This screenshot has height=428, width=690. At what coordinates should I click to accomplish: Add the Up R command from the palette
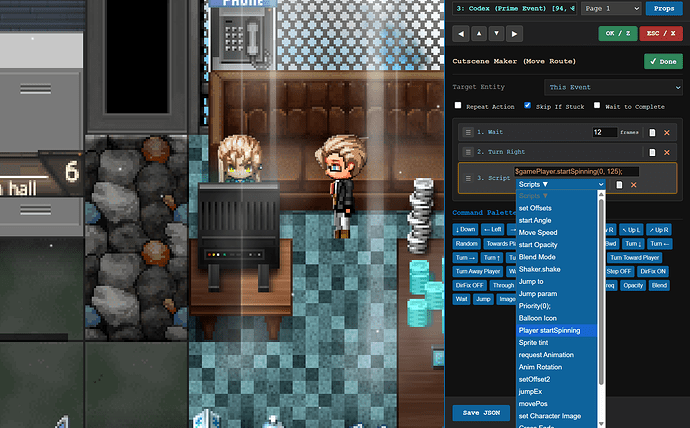pyautogui.click(x=659, y=230)
